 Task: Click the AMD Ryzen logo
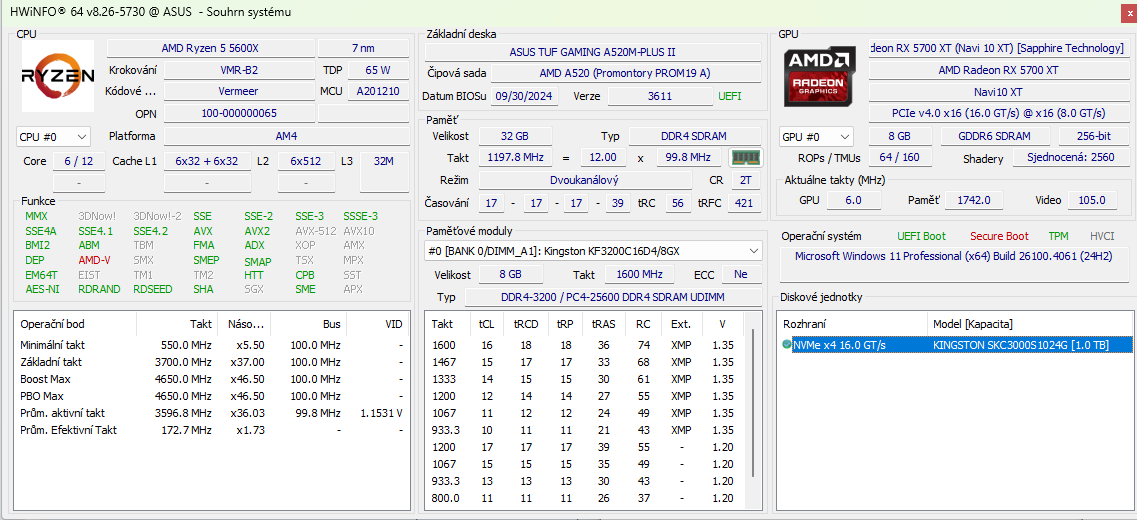[x=58, y=76]
